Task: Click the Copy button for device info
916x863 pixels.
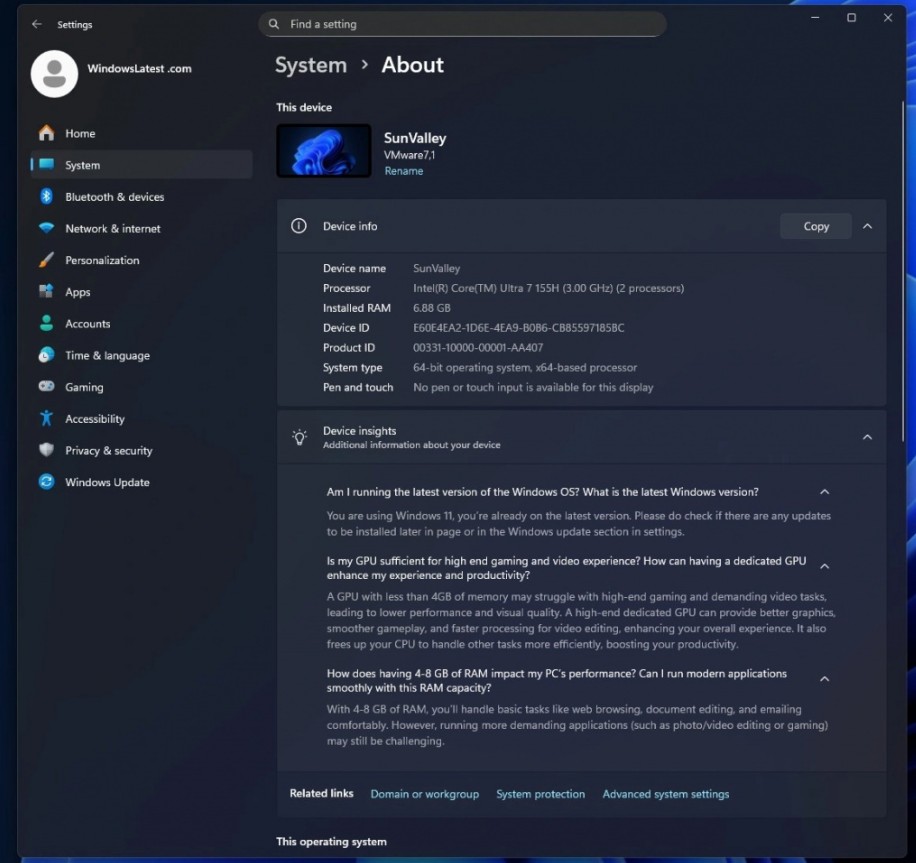Action: point(815,226)
